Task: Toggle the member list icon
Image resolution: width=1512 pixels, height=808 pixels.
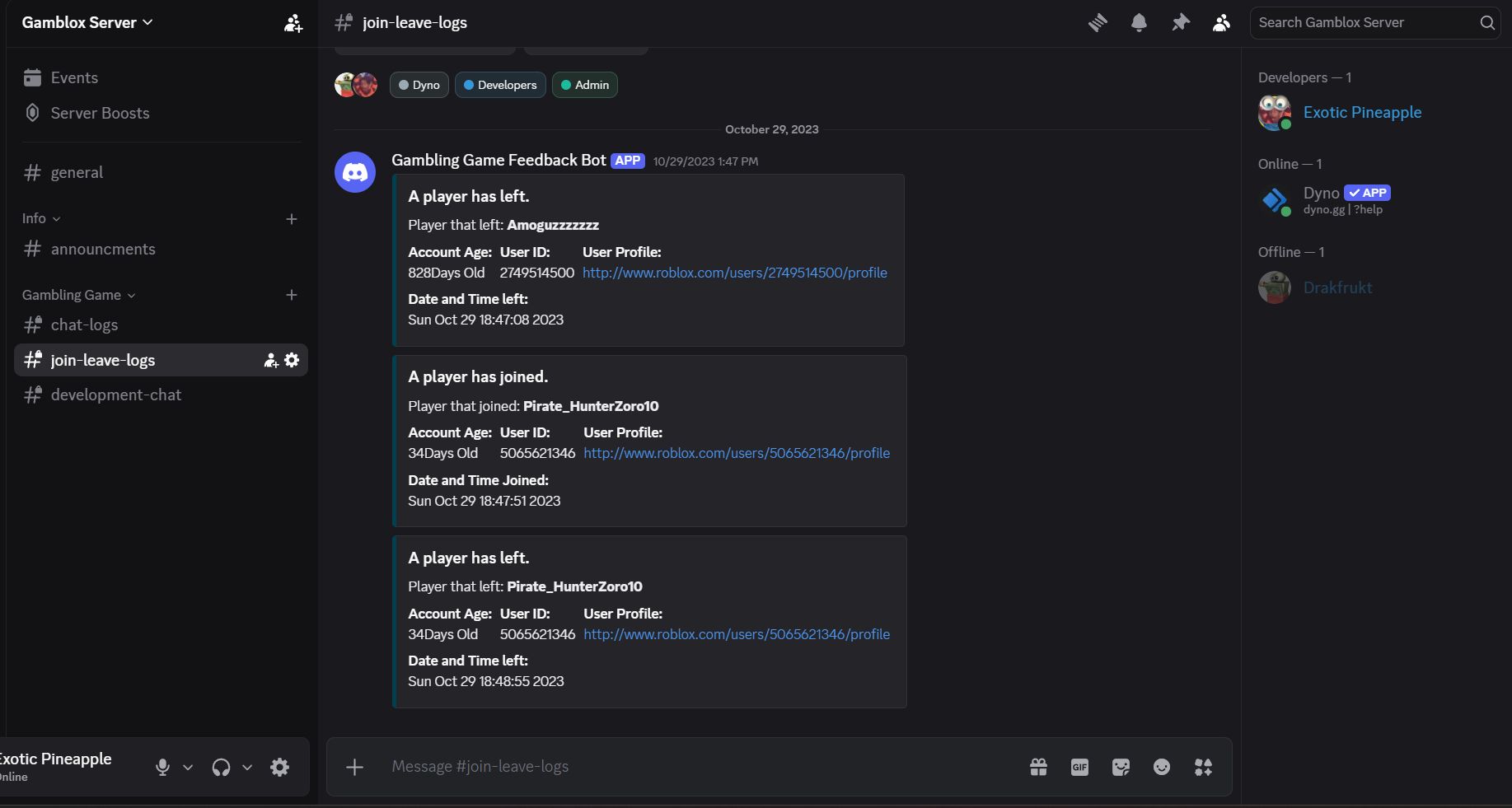Action: tap(1222, 23)
